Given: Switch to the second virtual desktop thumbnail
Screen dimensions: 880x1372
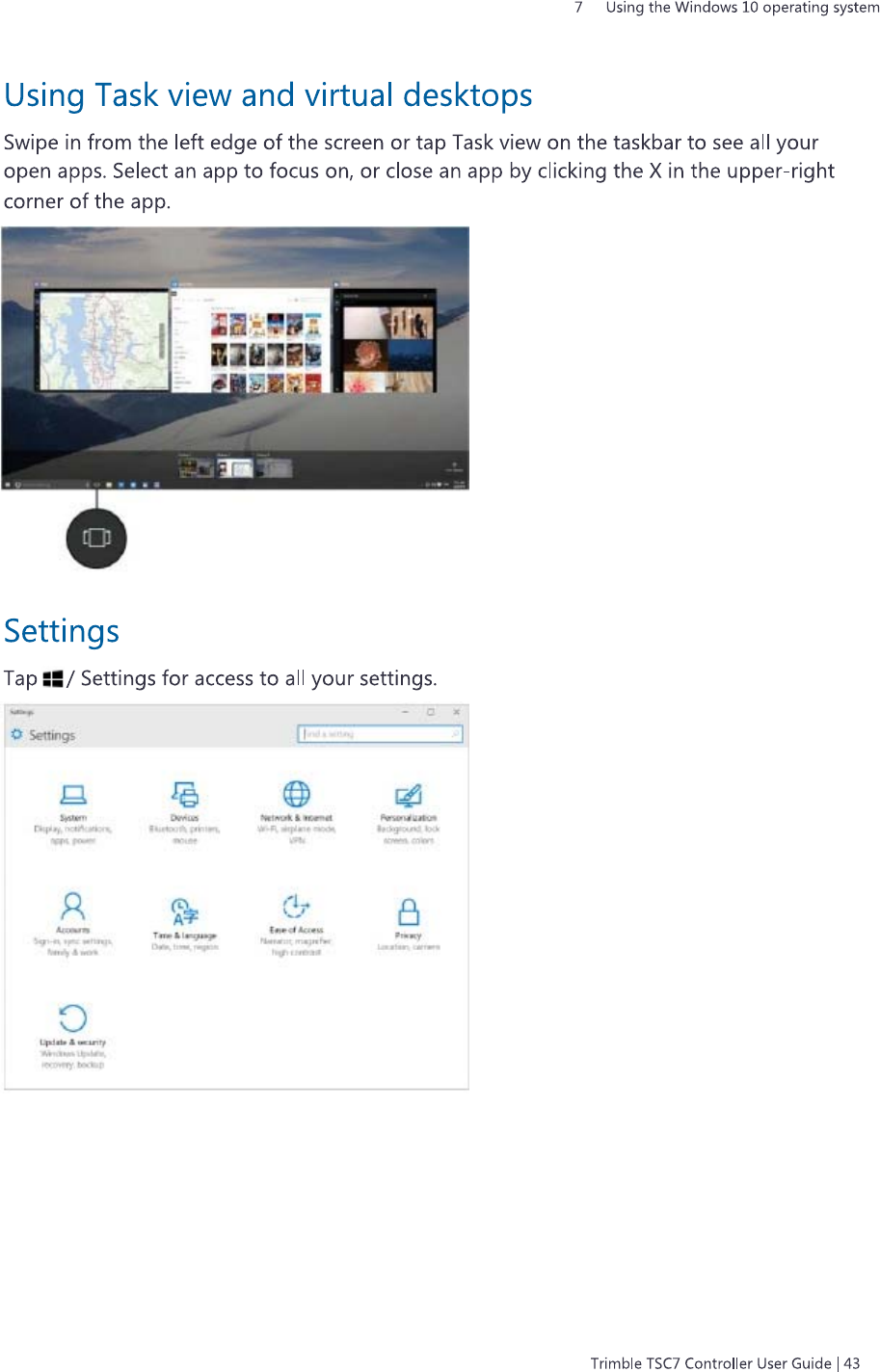Looking at the screenshot, I should [234, 467].
